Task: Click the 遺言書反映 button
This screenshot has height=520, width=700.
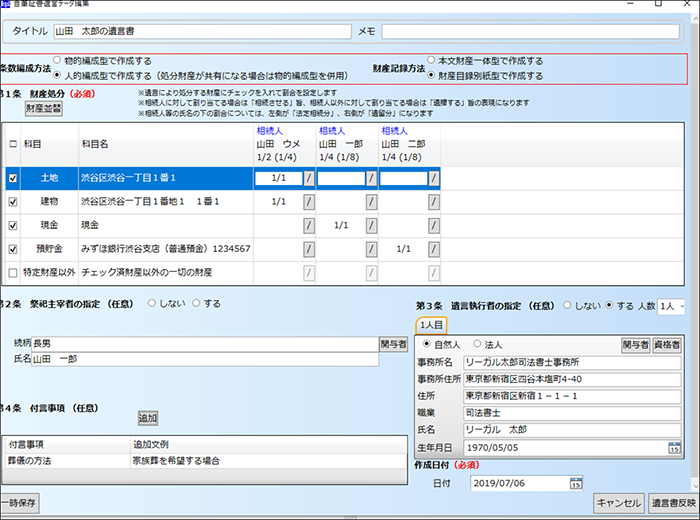Action: (x=672, y=503)
